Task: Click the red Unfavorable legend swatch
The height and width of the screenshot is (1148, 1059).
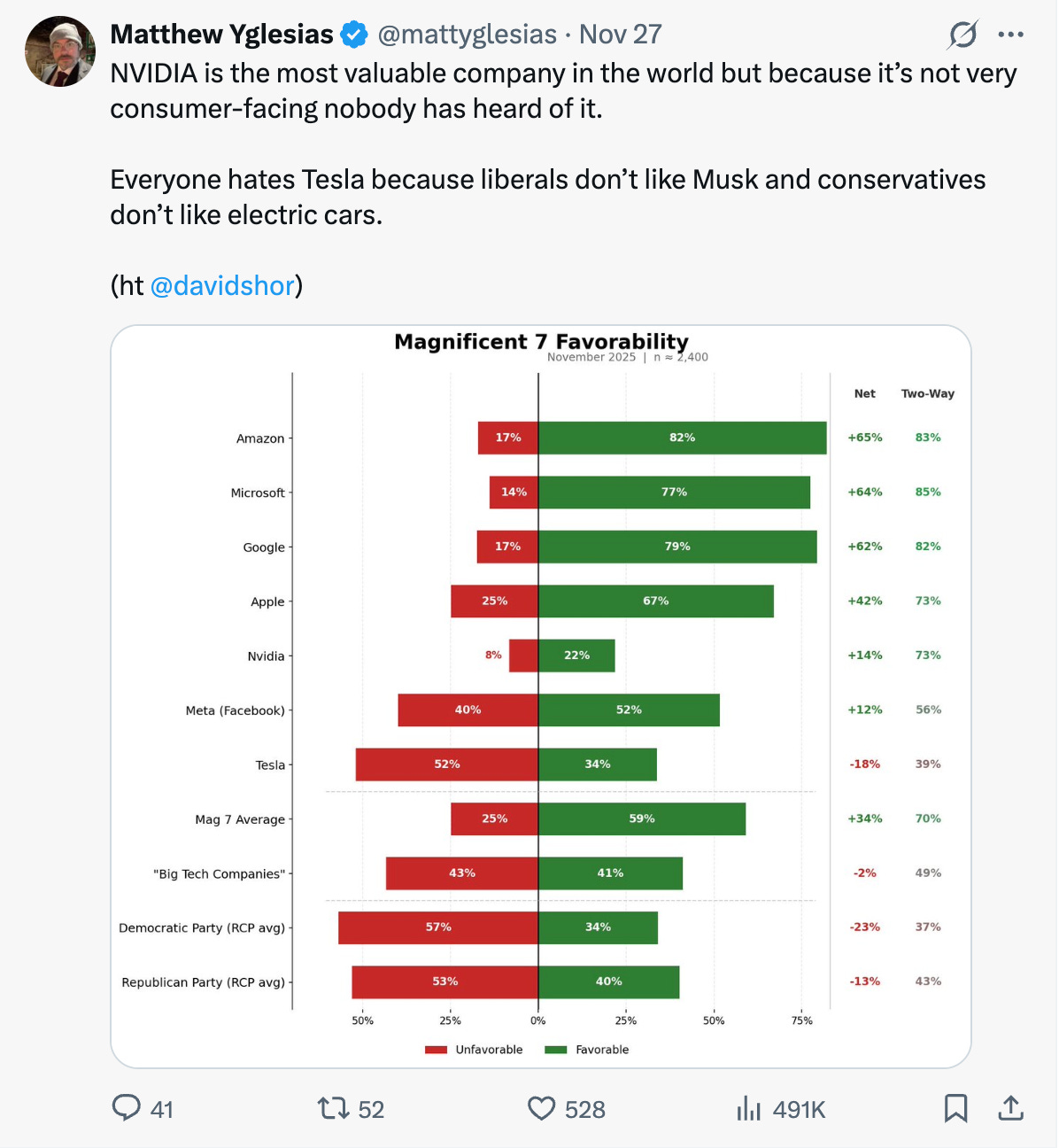Action: (436, 1050)
